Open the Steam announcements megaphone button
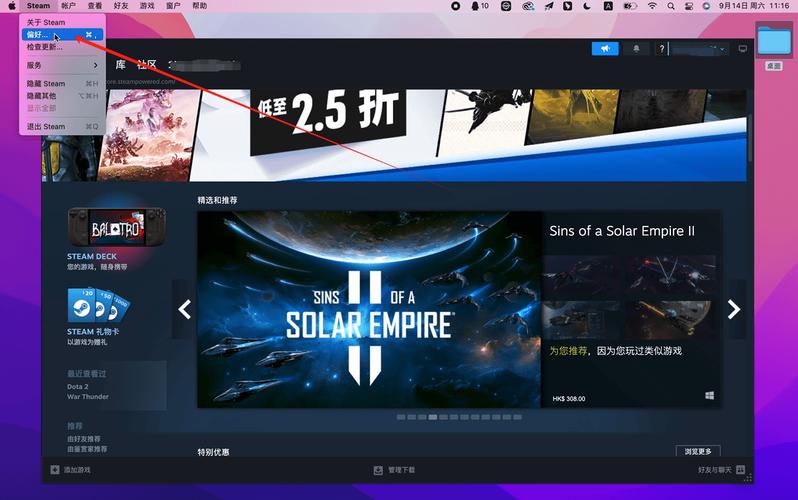The image size is (798, 500). pyautogui.click(x=605, y=49)
